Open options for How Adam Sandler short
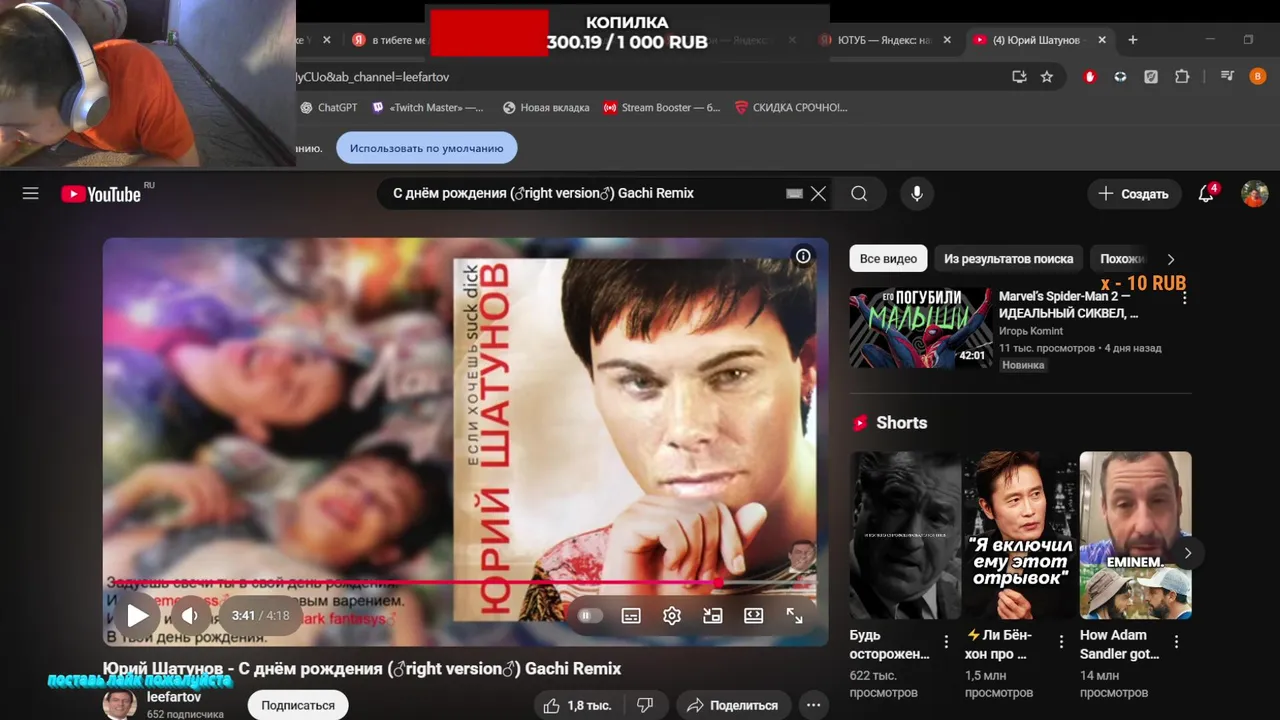The width and height of the screenshot is (1280, 720). pyautogui.click(x=1176, y=642)
